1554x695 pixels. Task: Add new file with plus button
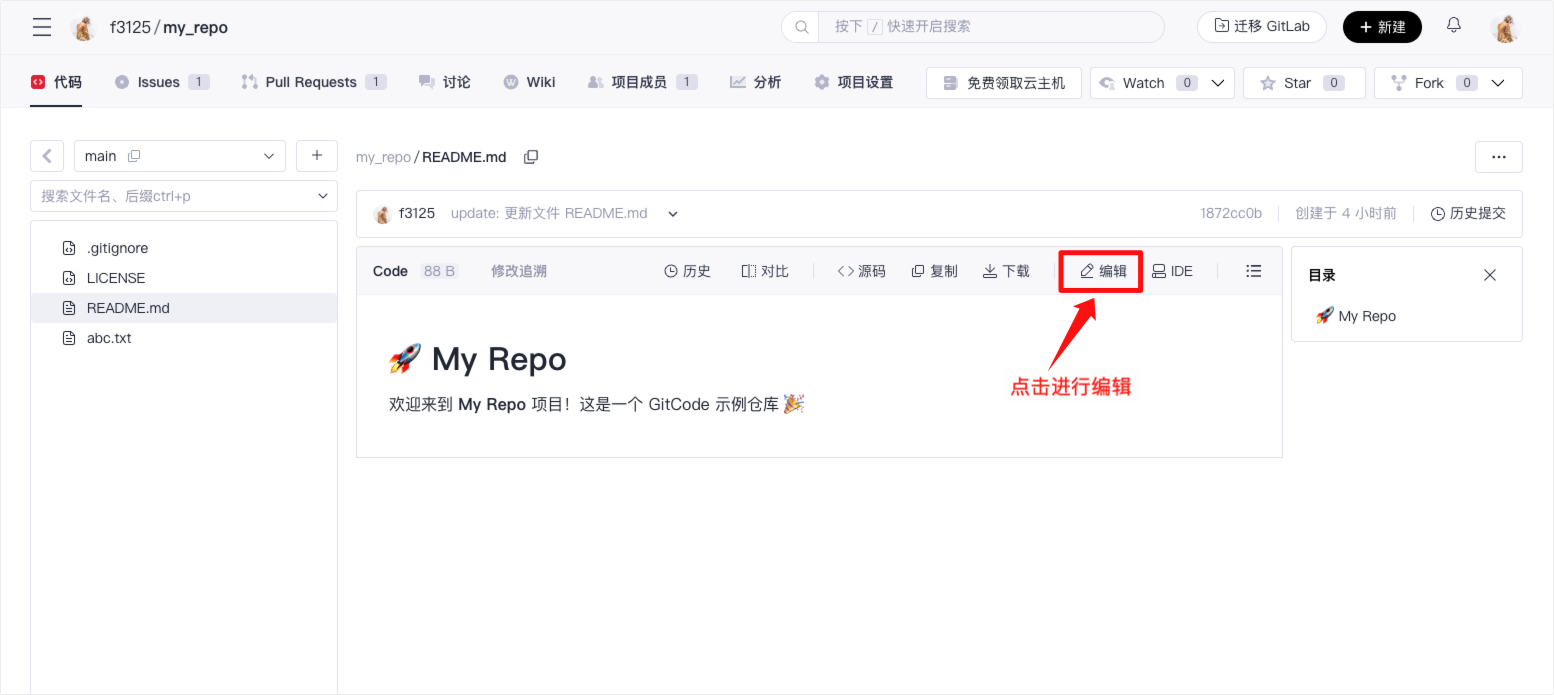point(317,156)
